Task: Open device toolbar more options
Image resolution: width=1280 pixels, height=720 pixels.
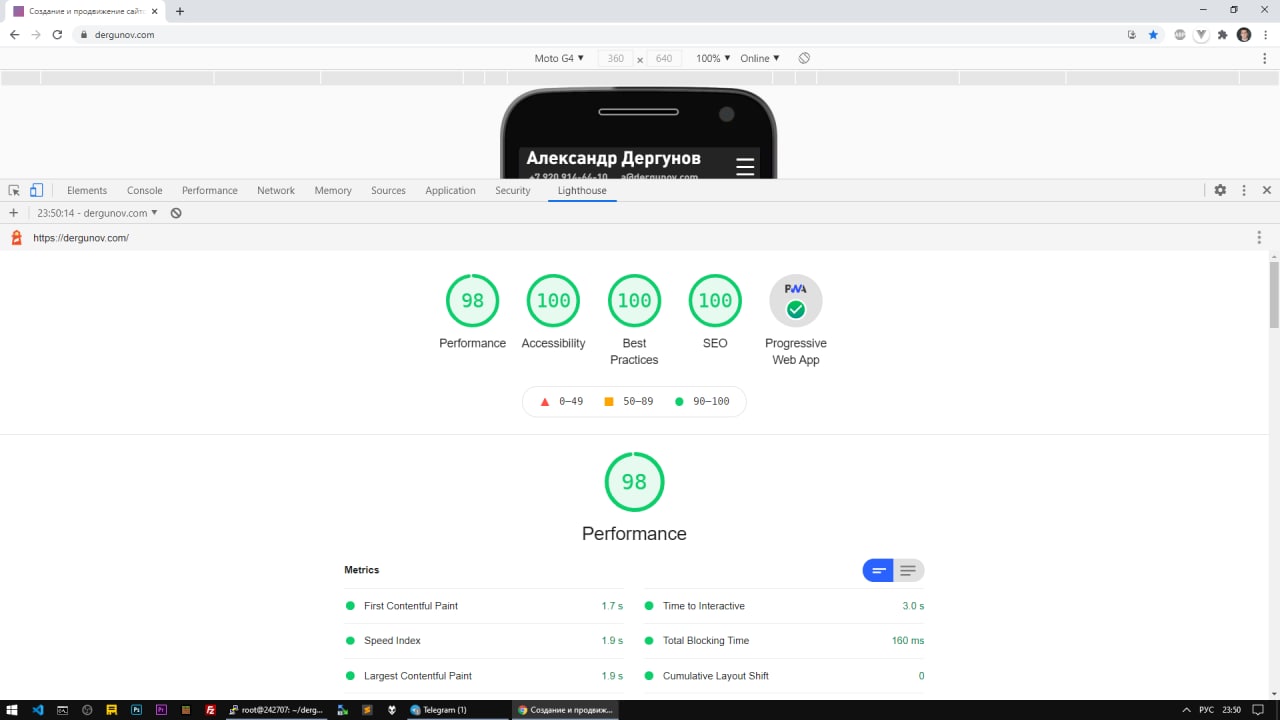Action: (x=1265, y=58)
